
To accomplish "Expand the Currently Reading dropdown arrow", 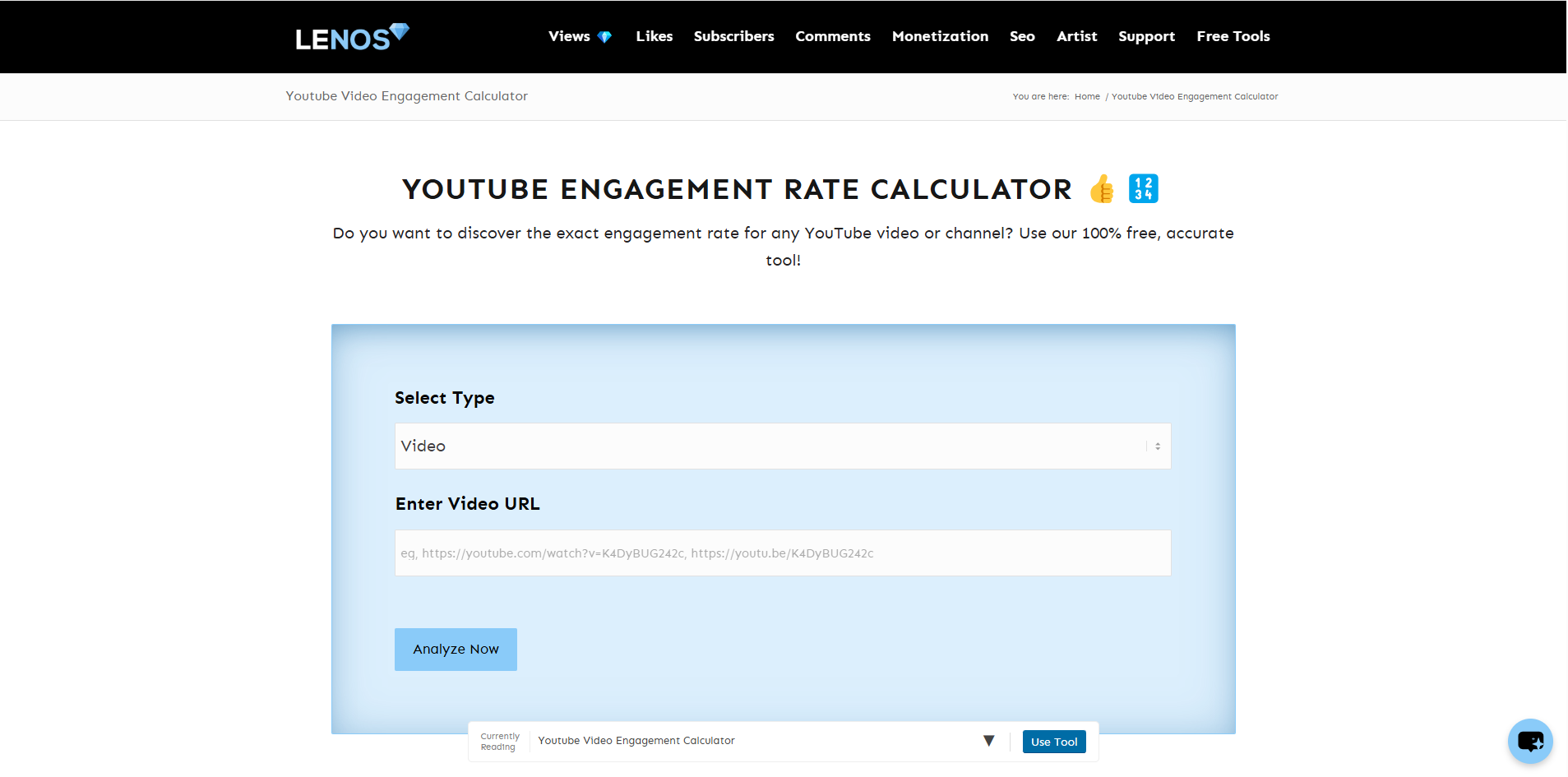I will pyautogui.click(x=989, y=741).
